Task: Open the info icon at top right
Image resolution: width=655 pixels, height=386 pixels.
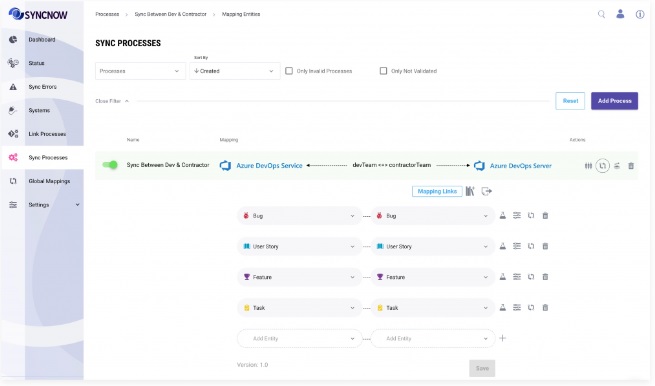Action: 640,14
